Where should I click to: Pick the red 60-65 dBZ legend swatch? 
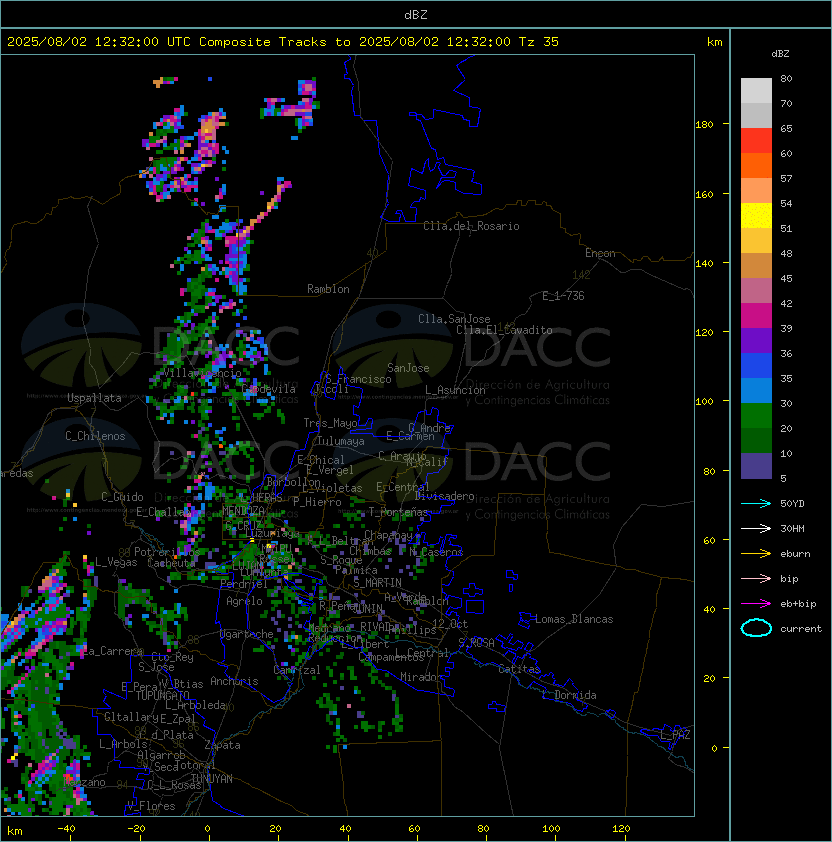click(756, 141)
